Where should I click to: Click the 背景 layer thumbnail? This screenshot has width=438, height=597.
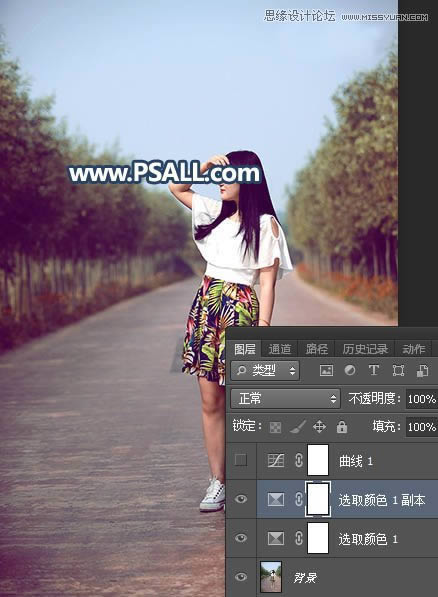tap(271, 577)
